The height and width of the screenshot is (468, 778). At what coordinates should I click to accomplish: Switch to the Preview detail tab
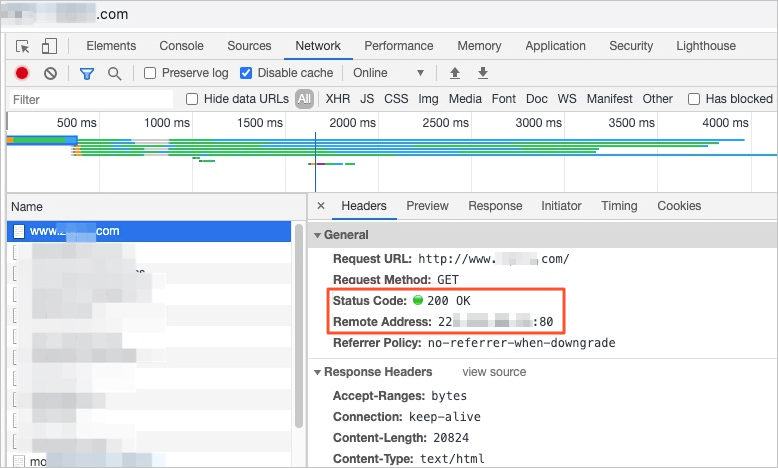coord(427,205)
